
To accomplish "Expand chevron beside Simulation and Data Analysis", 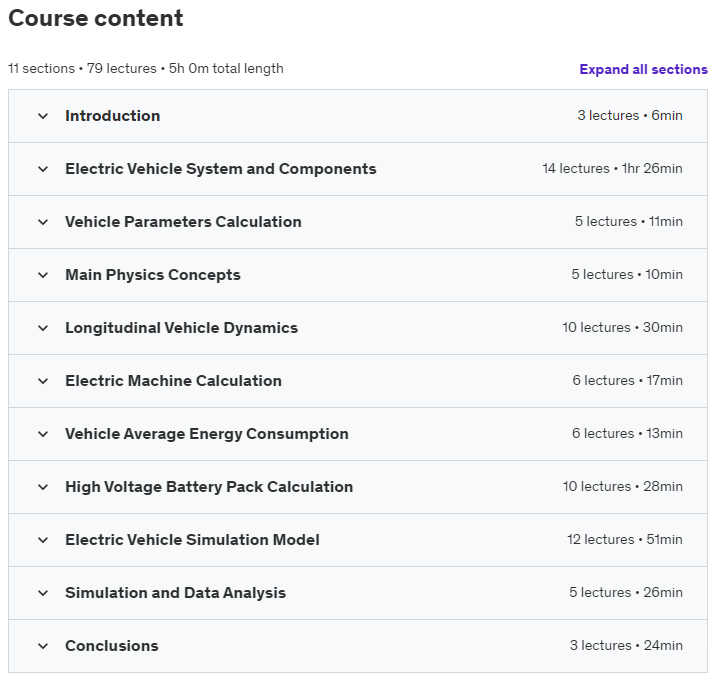I will 43,593.
